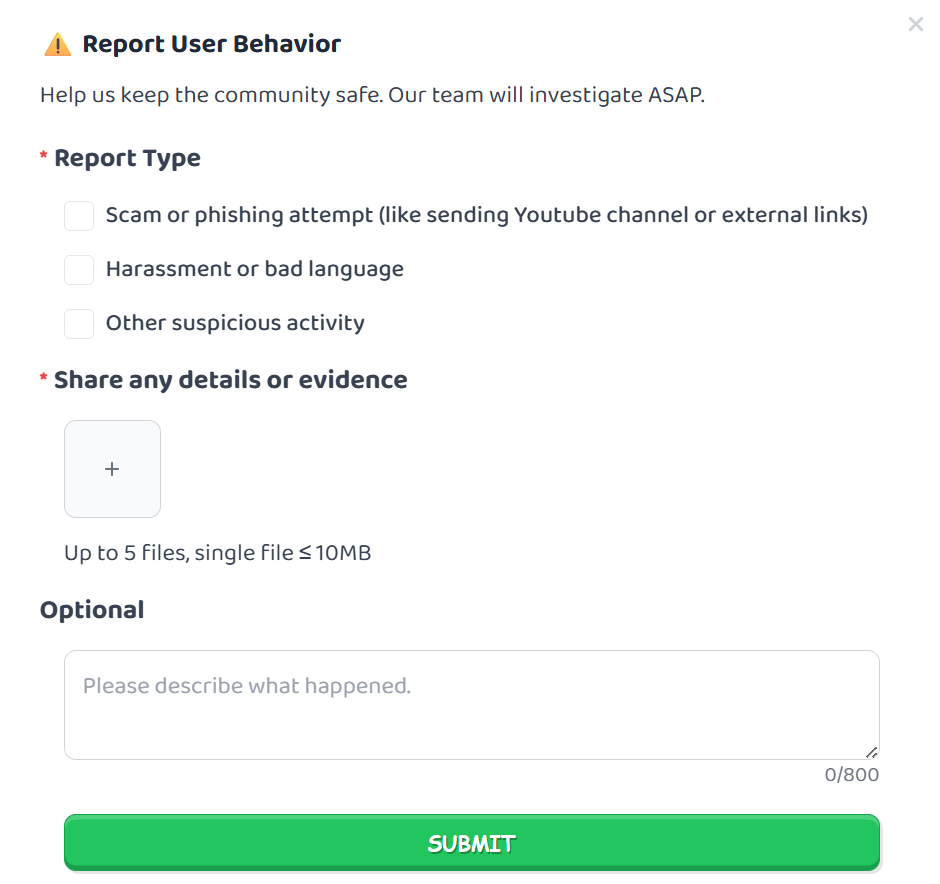Grab the textarea resize handle corner

pos(872,752)
